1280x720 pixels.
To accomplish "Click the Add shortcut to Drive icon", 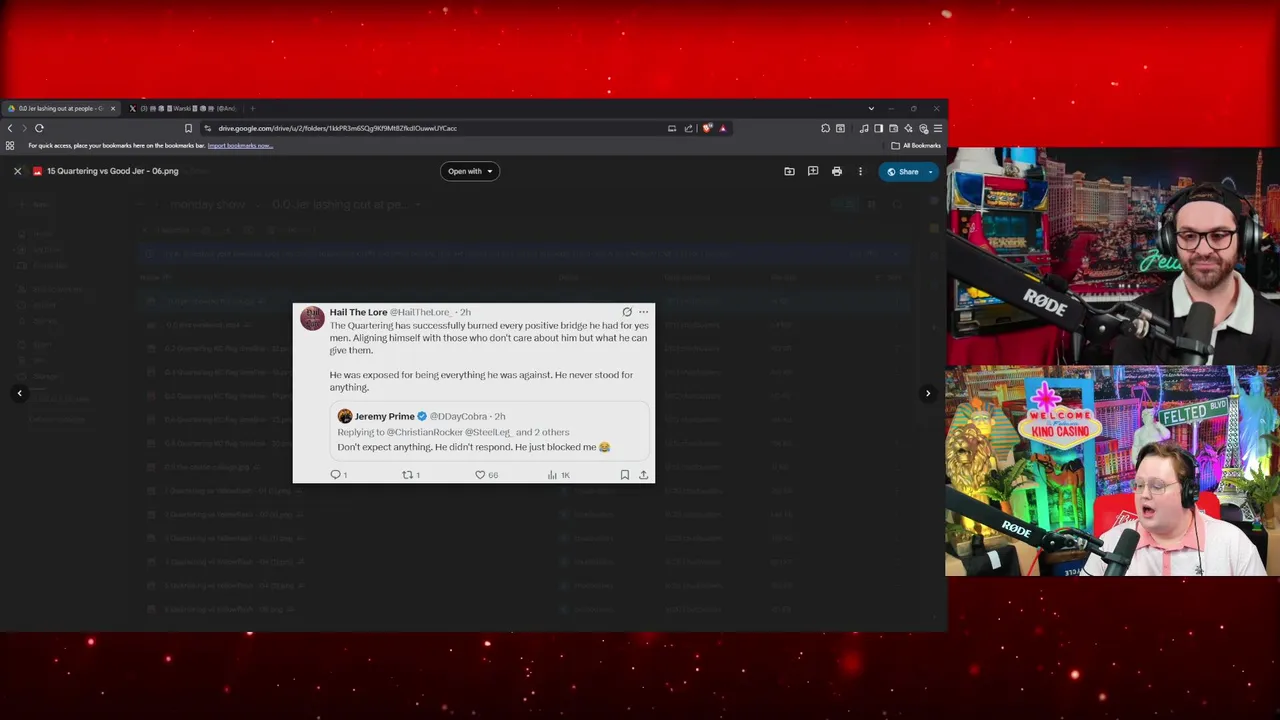I will pyautogui.click(x=789, y=171).
